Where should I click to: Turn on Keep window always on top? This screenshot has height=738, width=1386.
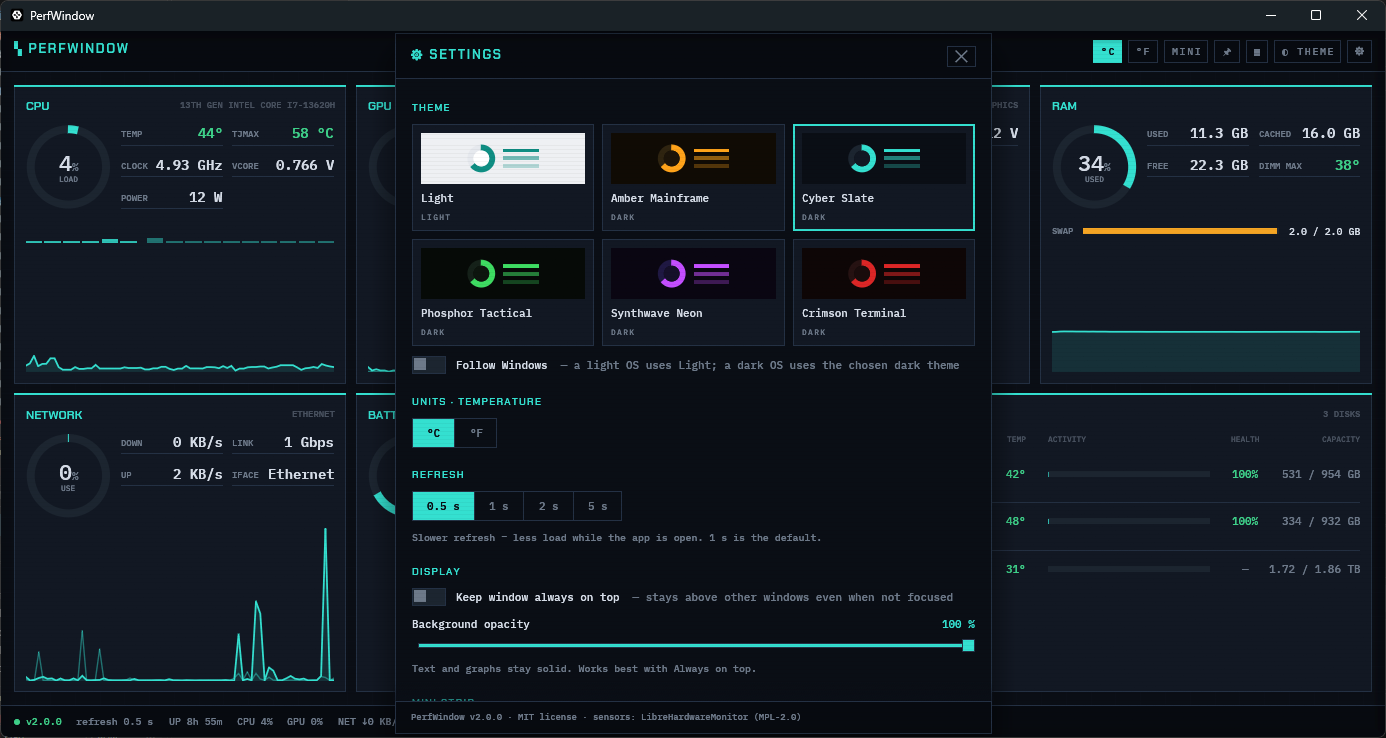(x=429, y=597)
